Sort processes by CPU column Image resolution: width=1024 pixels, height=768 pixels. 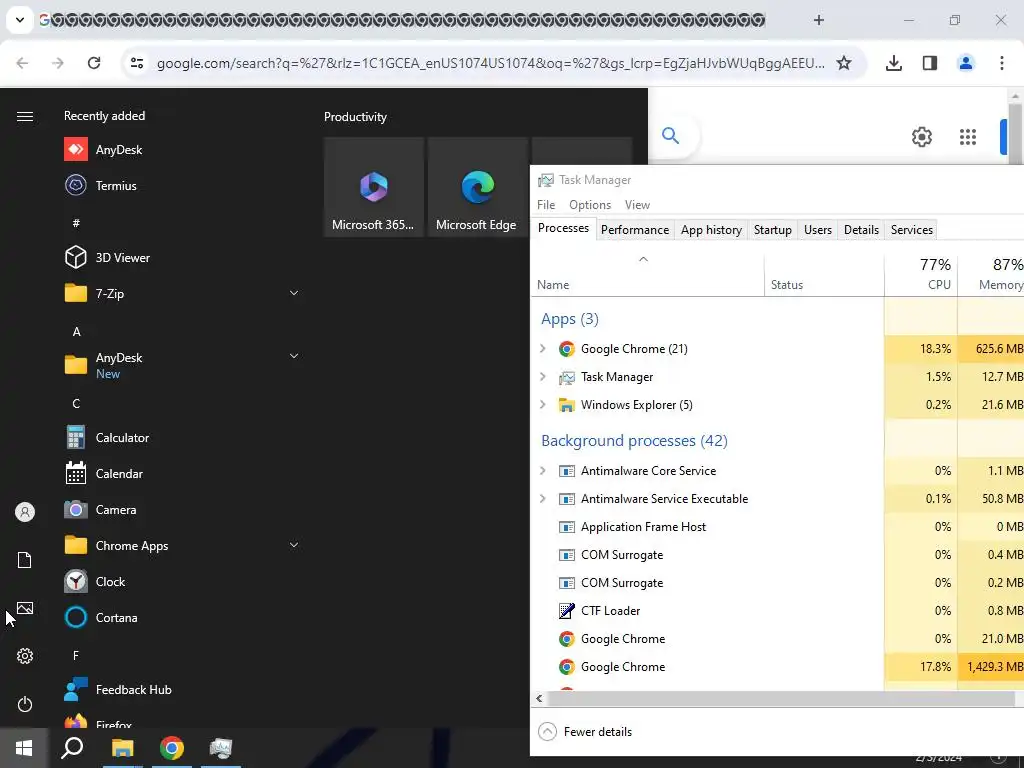click(x=921, y=274)
